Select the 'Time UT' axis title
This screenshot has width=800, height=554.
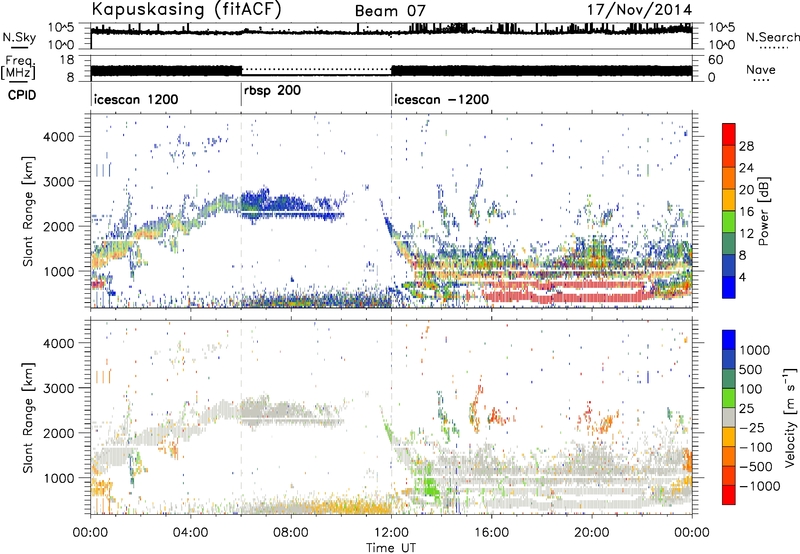(391, 547)
